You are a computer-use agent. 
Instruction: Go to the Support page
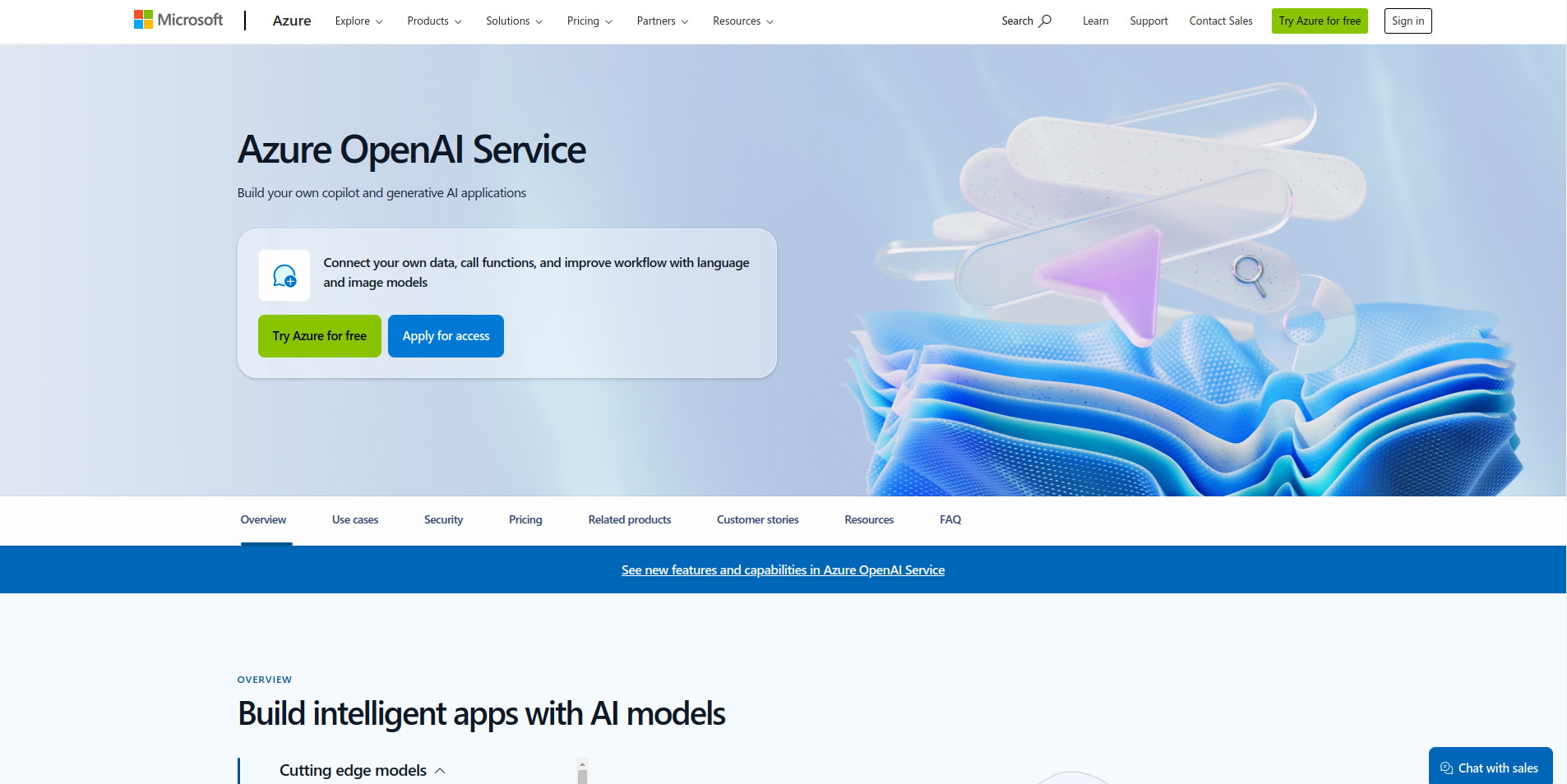pyautogui.click(x=1149, y=21)
